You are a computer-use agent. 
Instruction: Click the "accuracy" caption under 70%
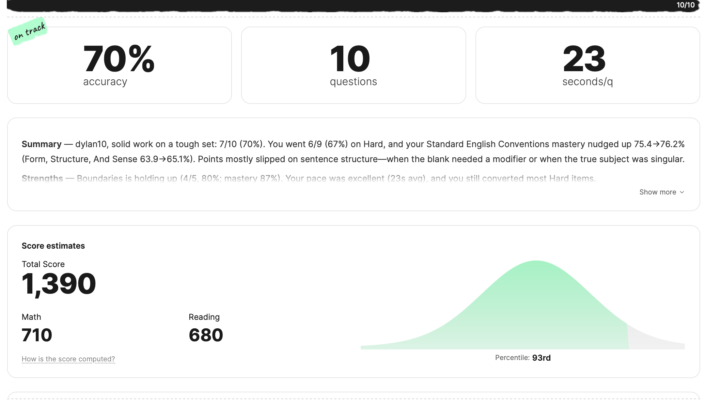(105, 82)
